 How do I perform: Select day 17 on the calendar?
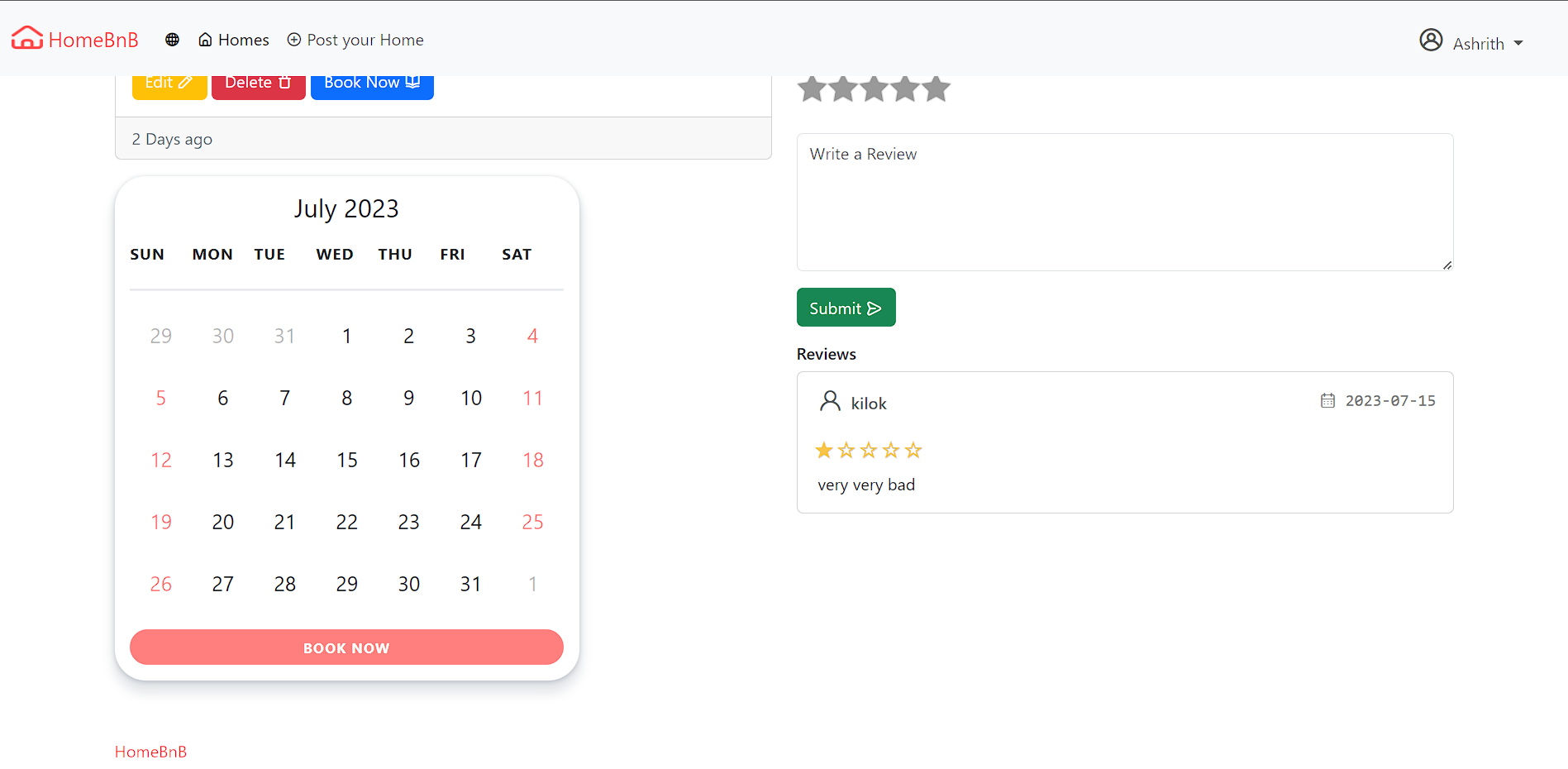click(x=471, y=460)
